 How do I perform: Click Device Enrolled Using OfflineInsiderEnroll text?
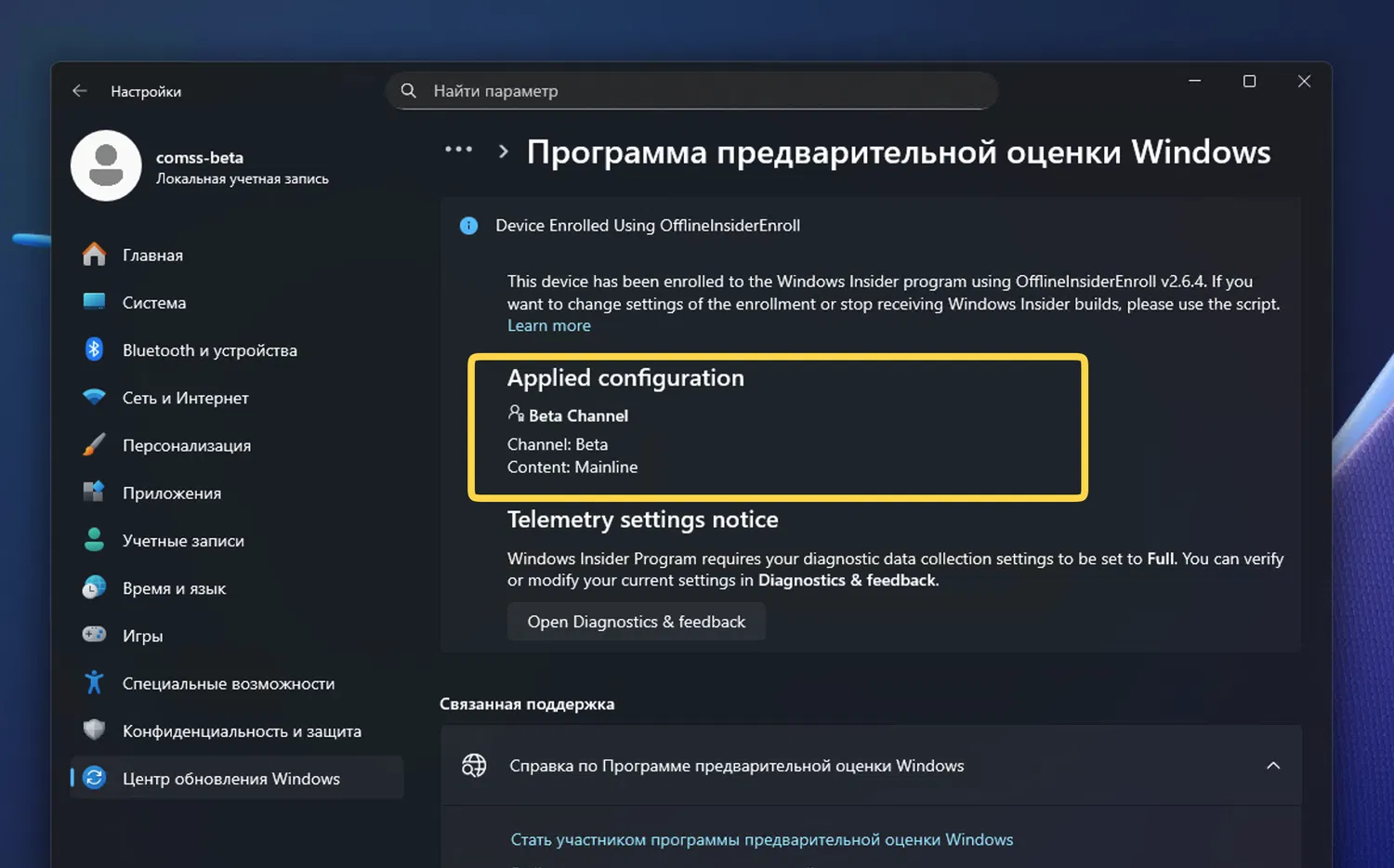coord(648,226)
